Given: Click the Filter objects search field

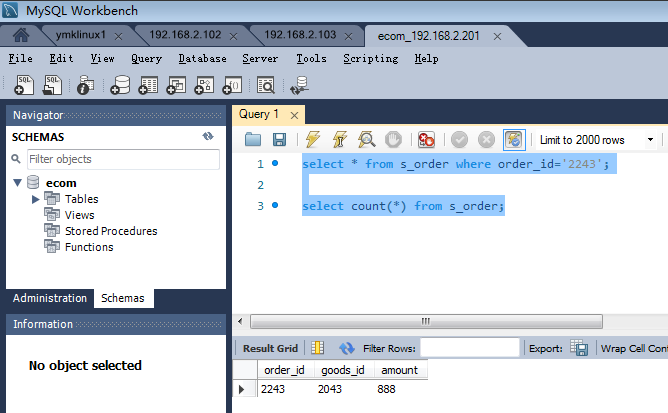Looking at the screenshot, I should coord(123,159).
